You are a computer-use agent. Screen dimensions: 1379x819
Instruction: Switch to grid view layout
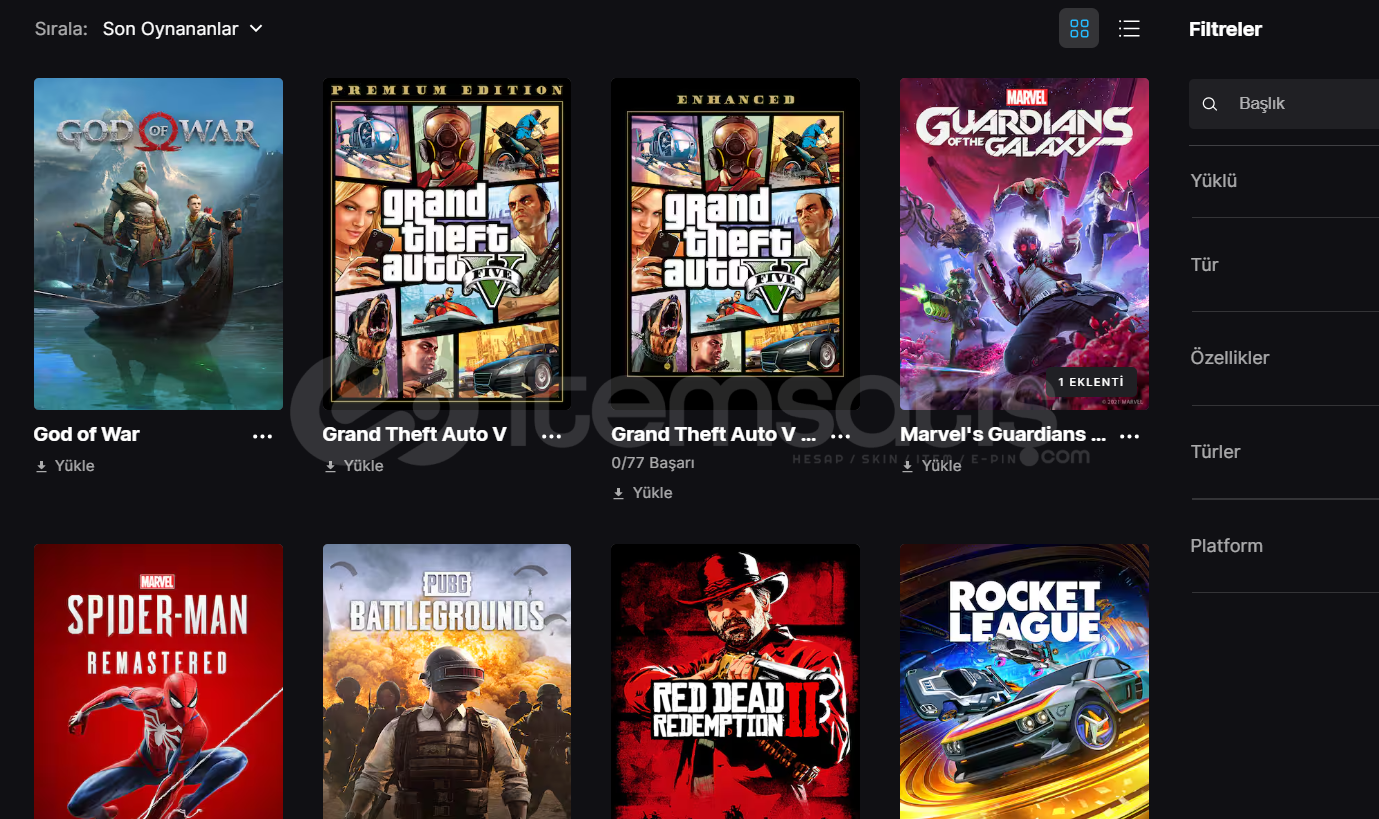[x=1079, y=29]
